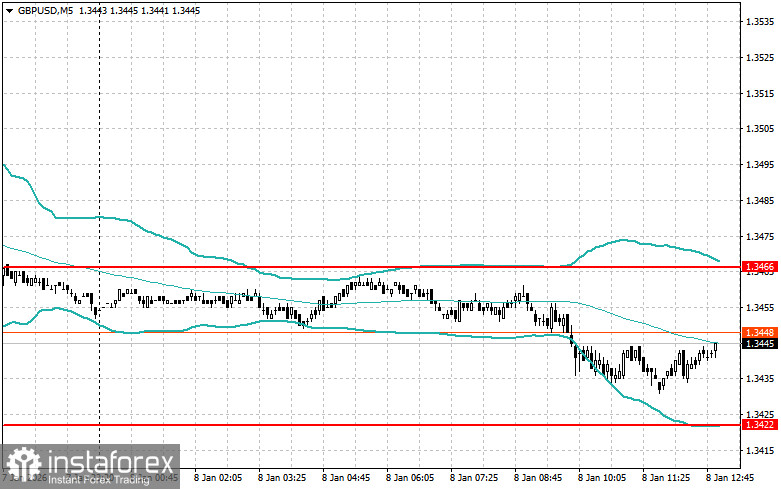Click the GBPUSD,M5 chart title

[x=44, y=10]
